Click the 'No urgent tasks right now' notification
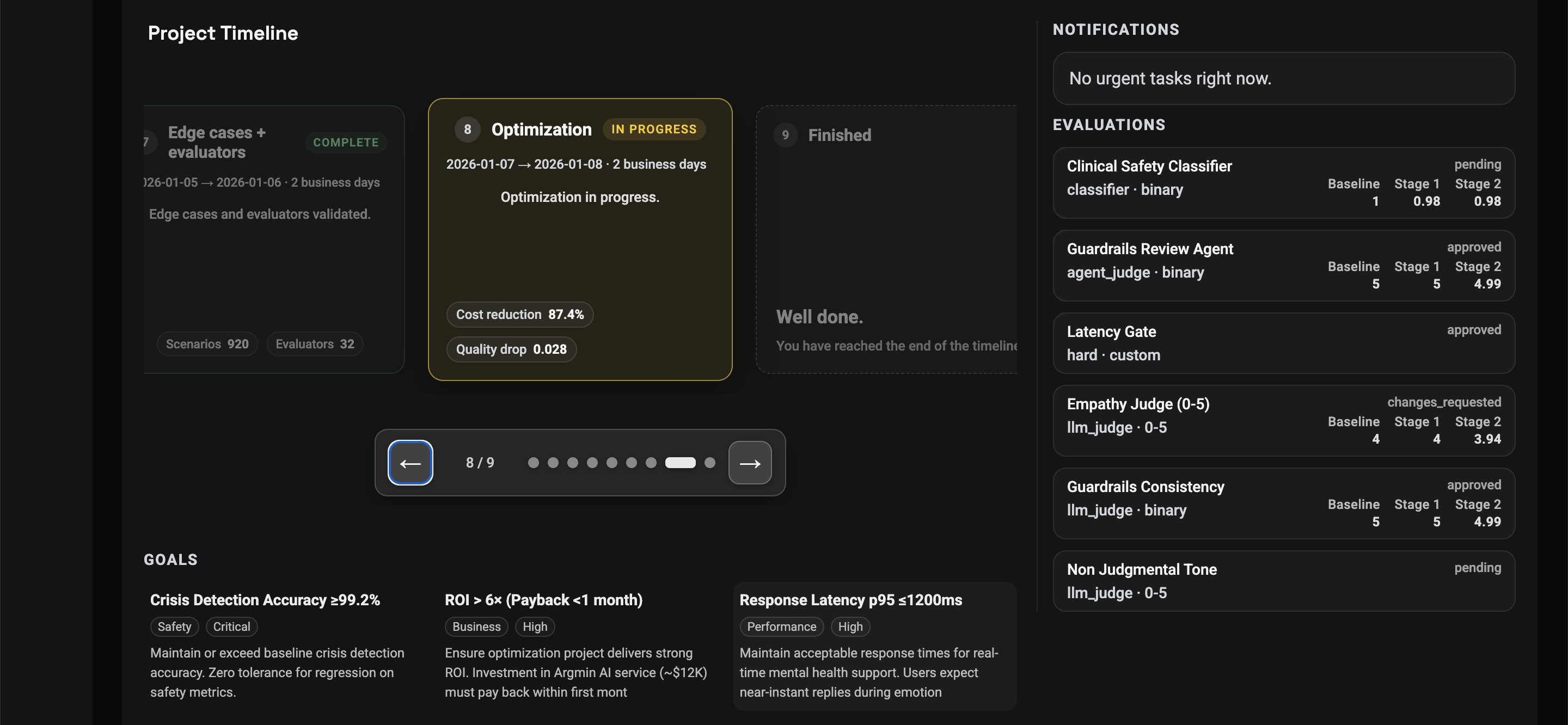The width and height of the screenshot is (1568, 725). click(1284, 78)
